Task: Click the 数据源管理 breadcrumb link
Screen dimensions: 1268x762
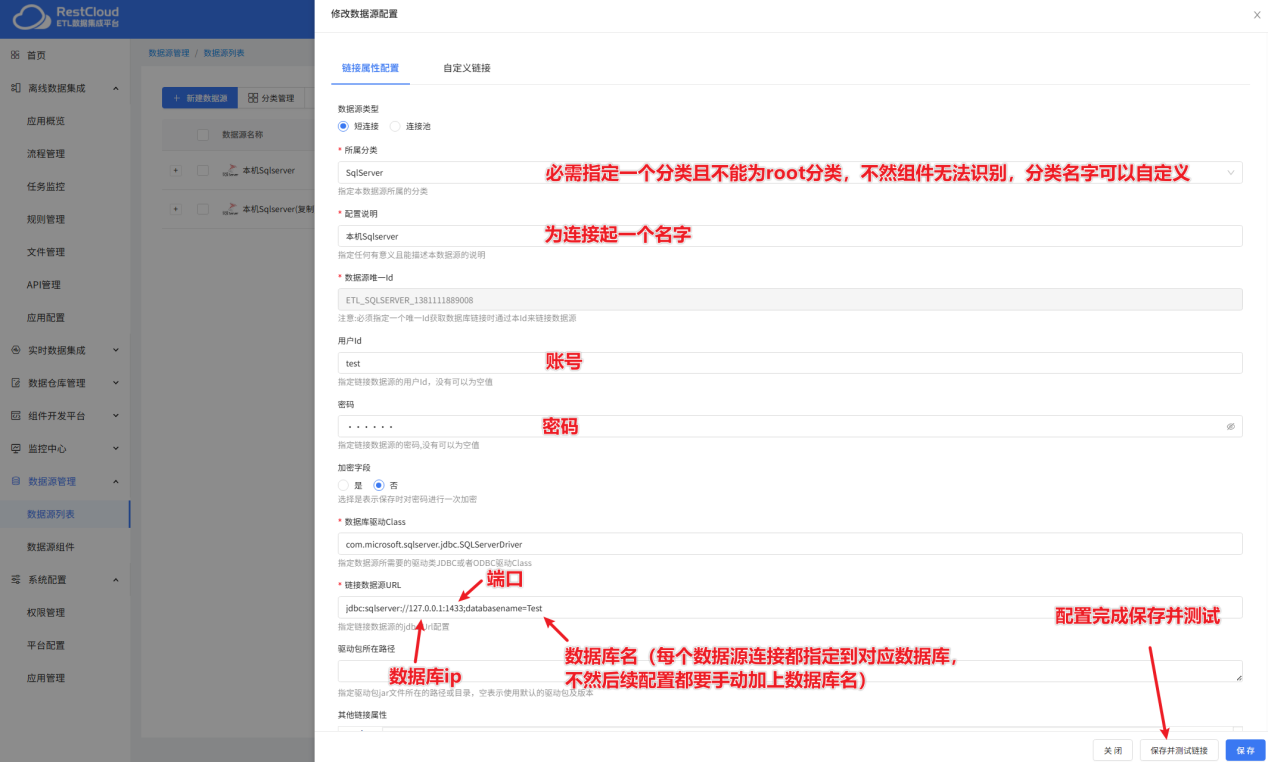Action: pos(168,52)
